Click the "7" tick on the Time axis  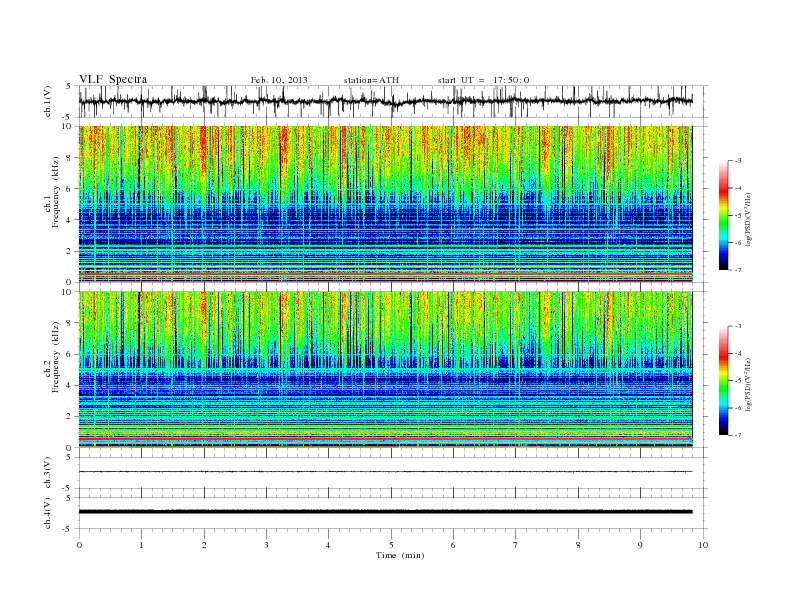516,545
